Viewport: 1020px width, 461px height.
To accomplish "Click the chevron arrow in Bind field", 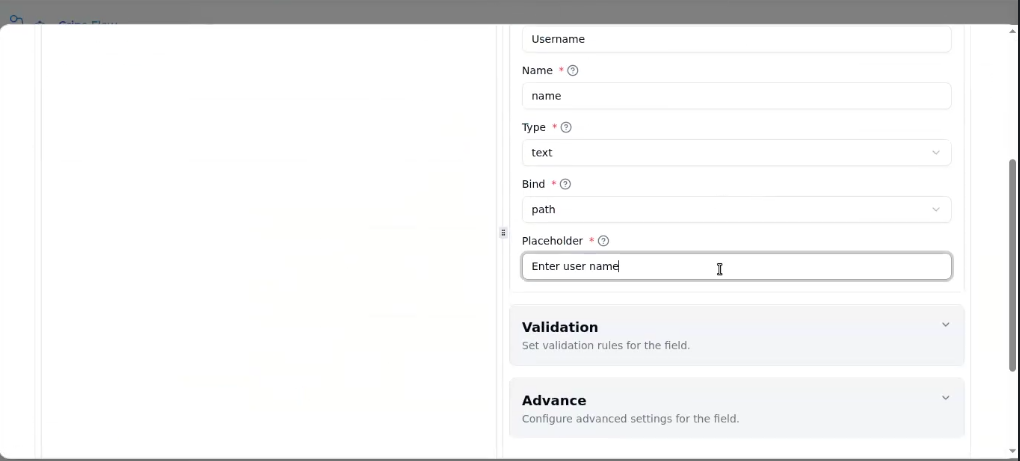I will pyautogui.click(x=936, y=210).
